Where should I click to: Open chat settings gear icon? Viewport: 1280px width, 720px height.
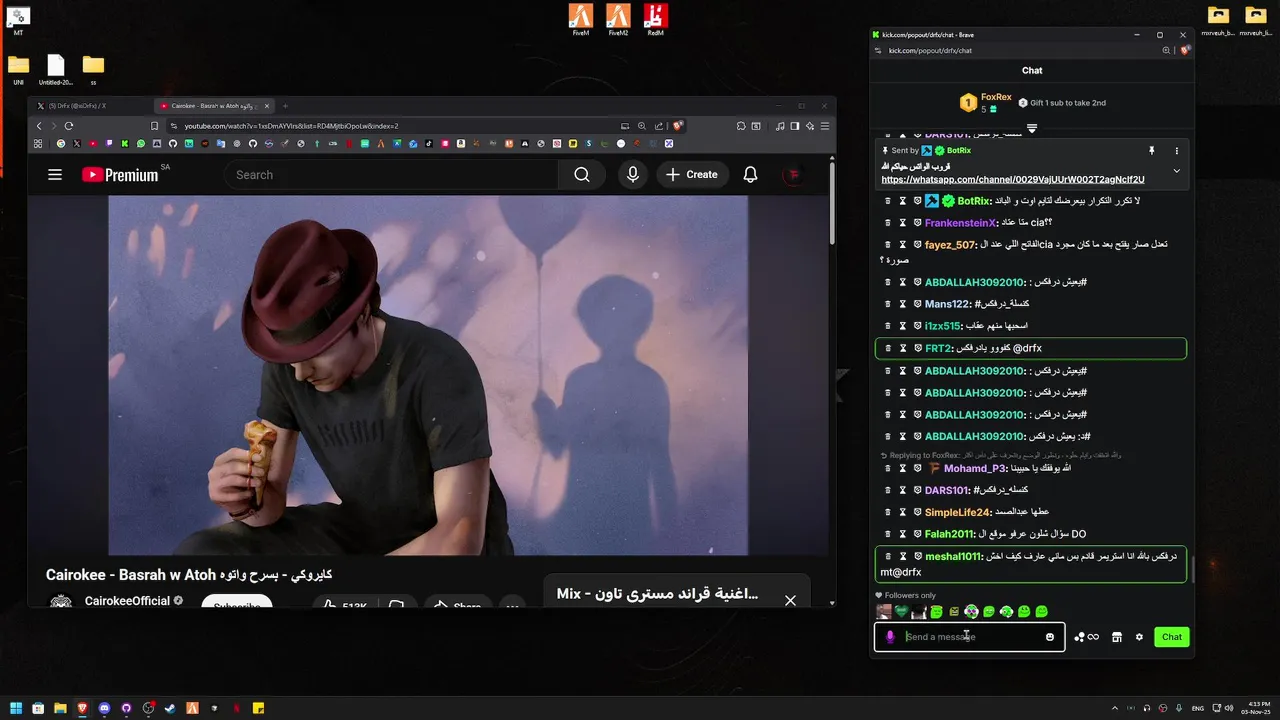click(x=1139, y=637)
